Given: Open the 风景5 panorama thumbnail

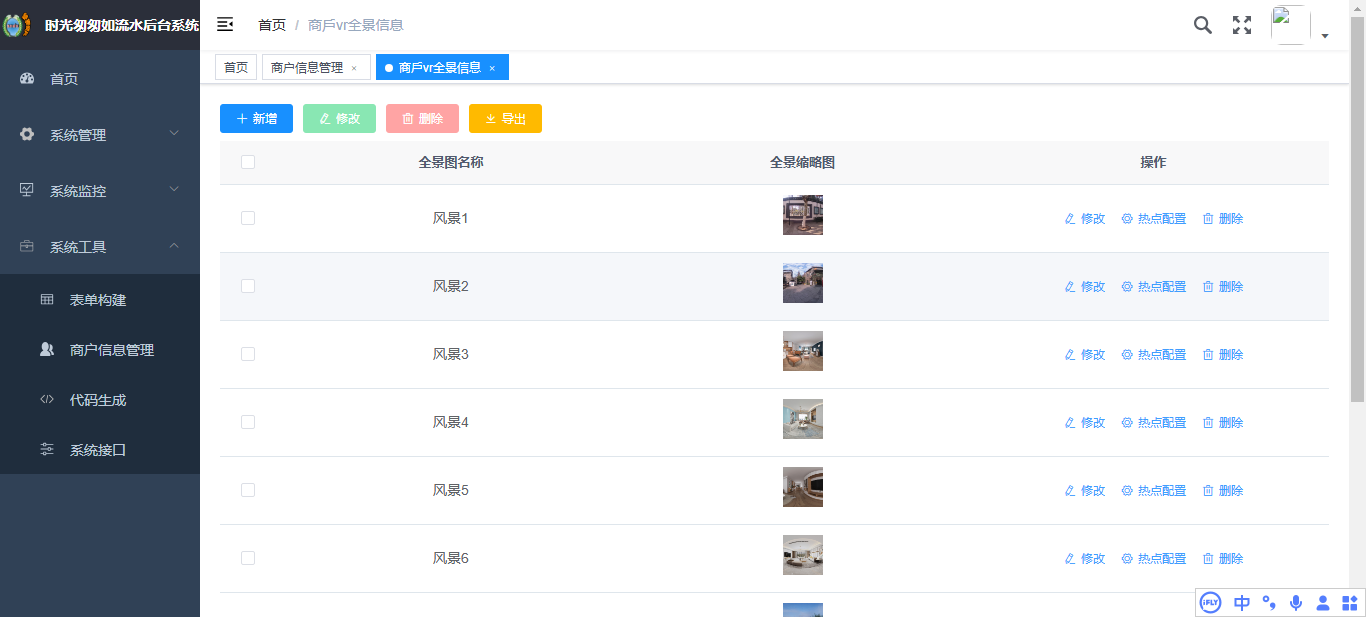Looking at the screenshot, I should [803, 487].
